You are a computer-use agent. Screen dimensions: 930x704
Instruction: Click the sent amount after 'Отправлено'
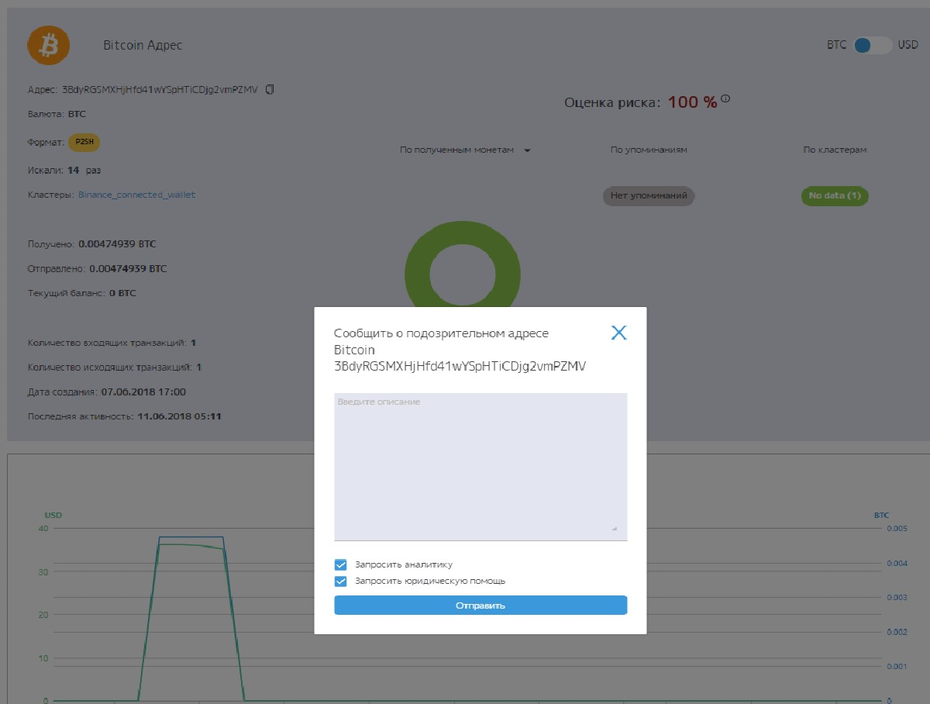128,269
